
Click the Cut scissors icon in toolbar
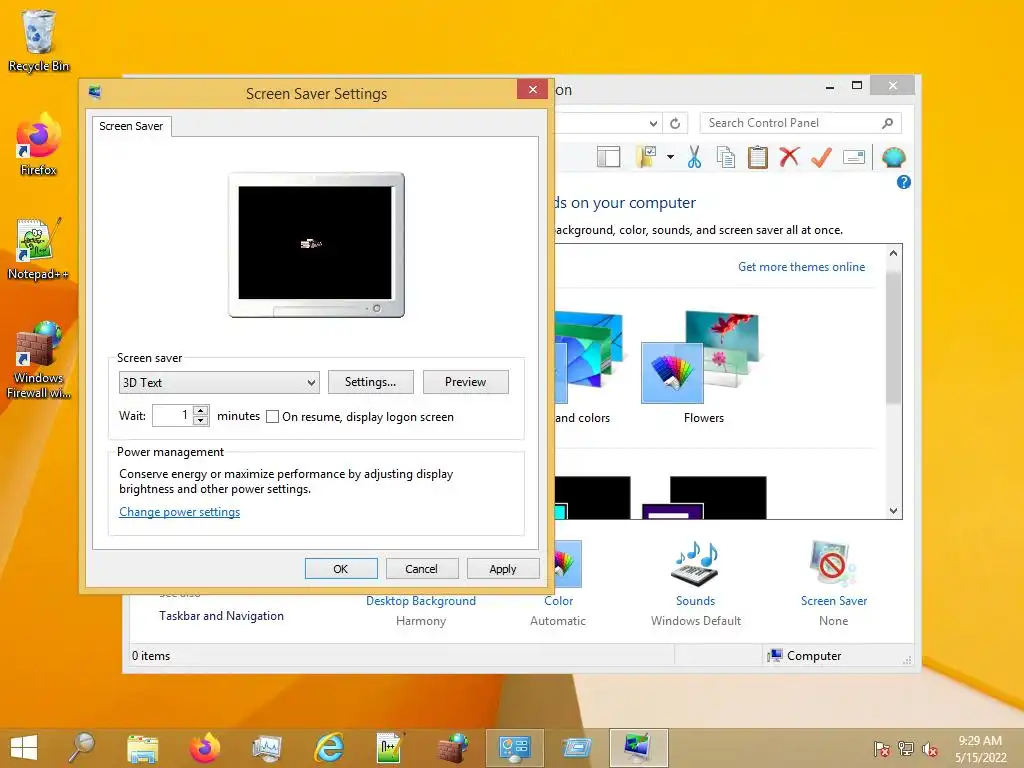pyautogui.click(x=694, y=157)
